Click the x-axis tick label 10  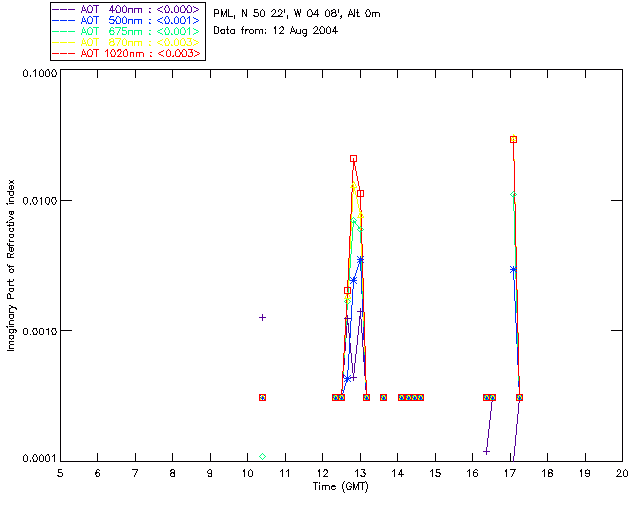247,473
